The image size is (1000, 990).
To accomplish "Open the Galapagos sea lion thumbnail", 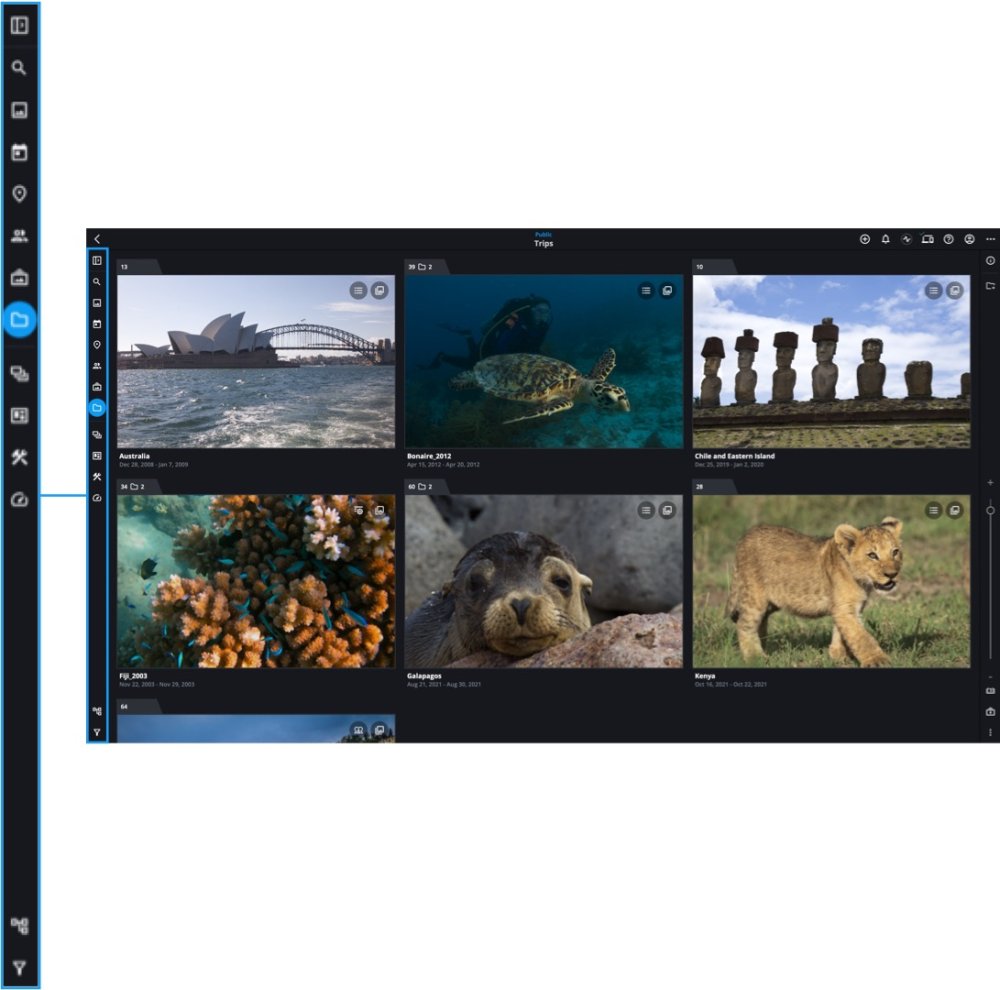I will click(544, 581).
